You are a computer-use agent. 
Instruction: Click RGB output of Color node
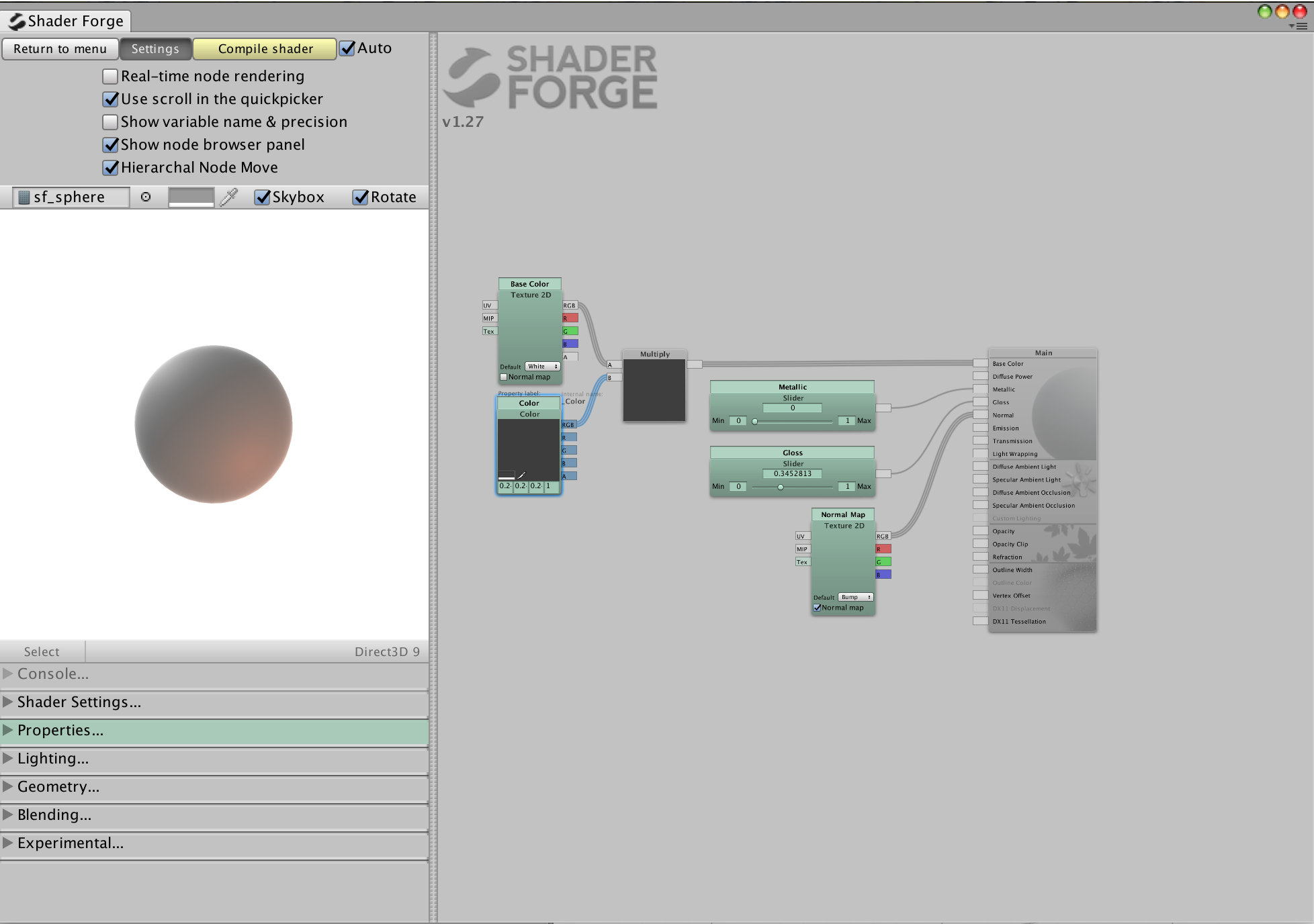coord(569,424)
